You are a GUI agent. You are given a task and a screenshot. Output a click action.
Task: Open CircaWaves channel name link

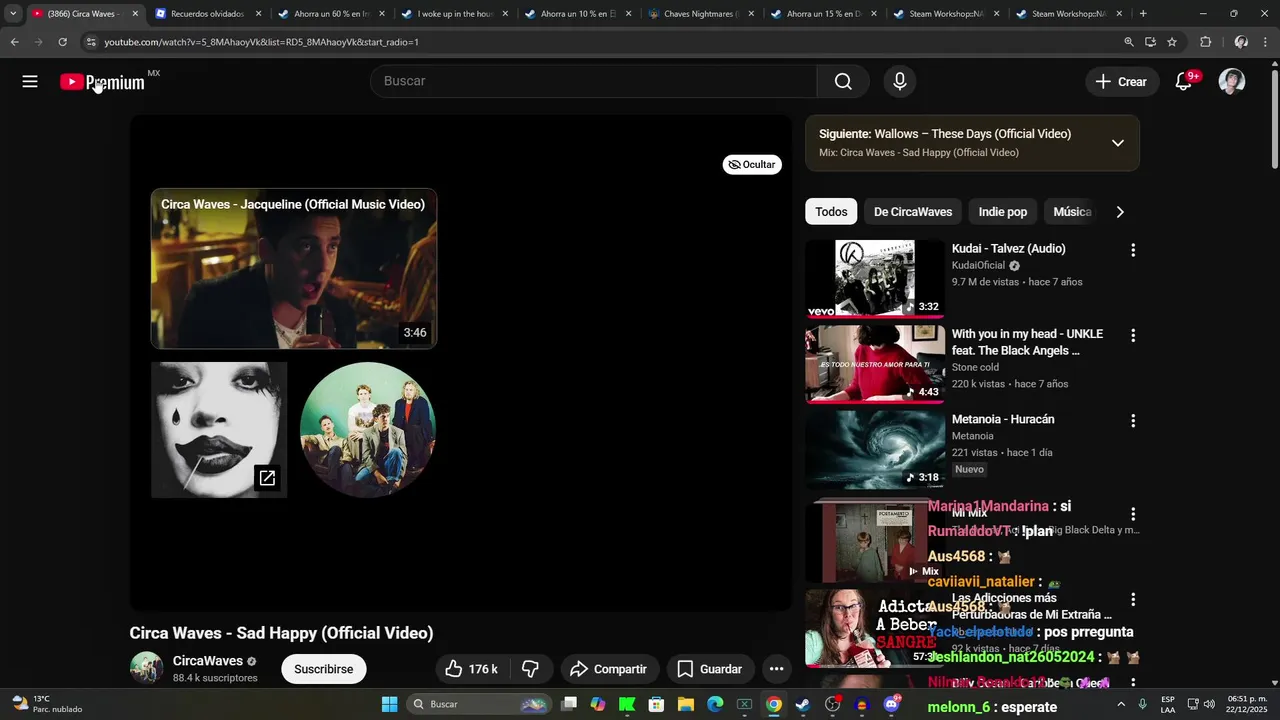coord(208,661)
